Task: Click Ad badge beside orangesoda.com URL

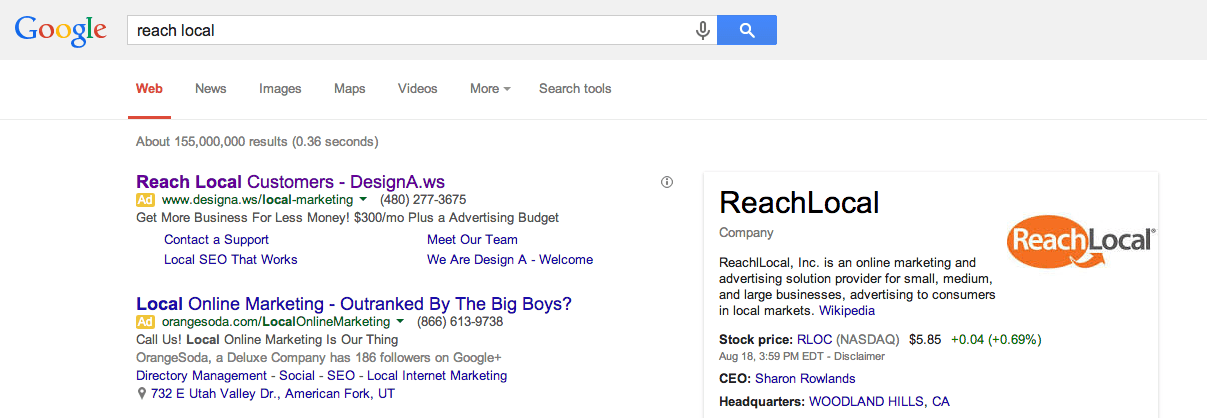Action: pos(145,322)
